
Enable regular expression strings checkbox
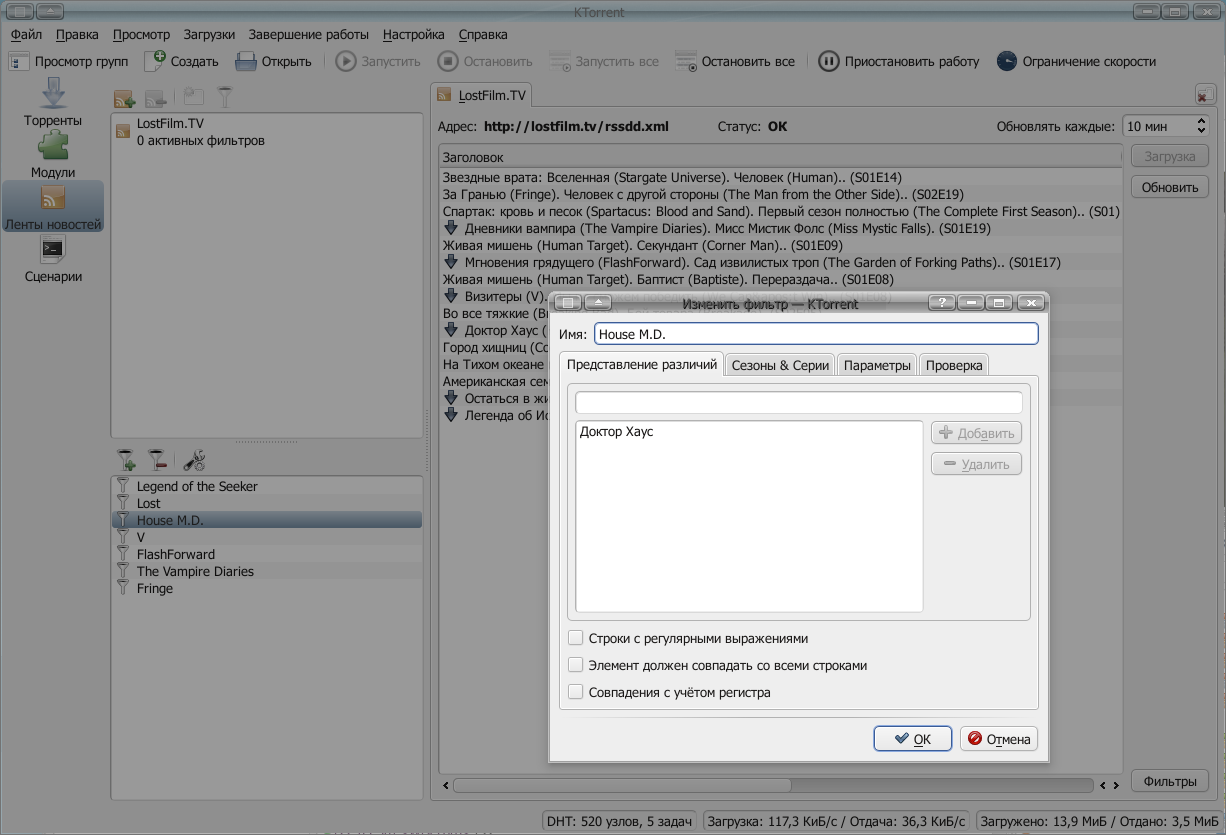click(x=576, y=638)
